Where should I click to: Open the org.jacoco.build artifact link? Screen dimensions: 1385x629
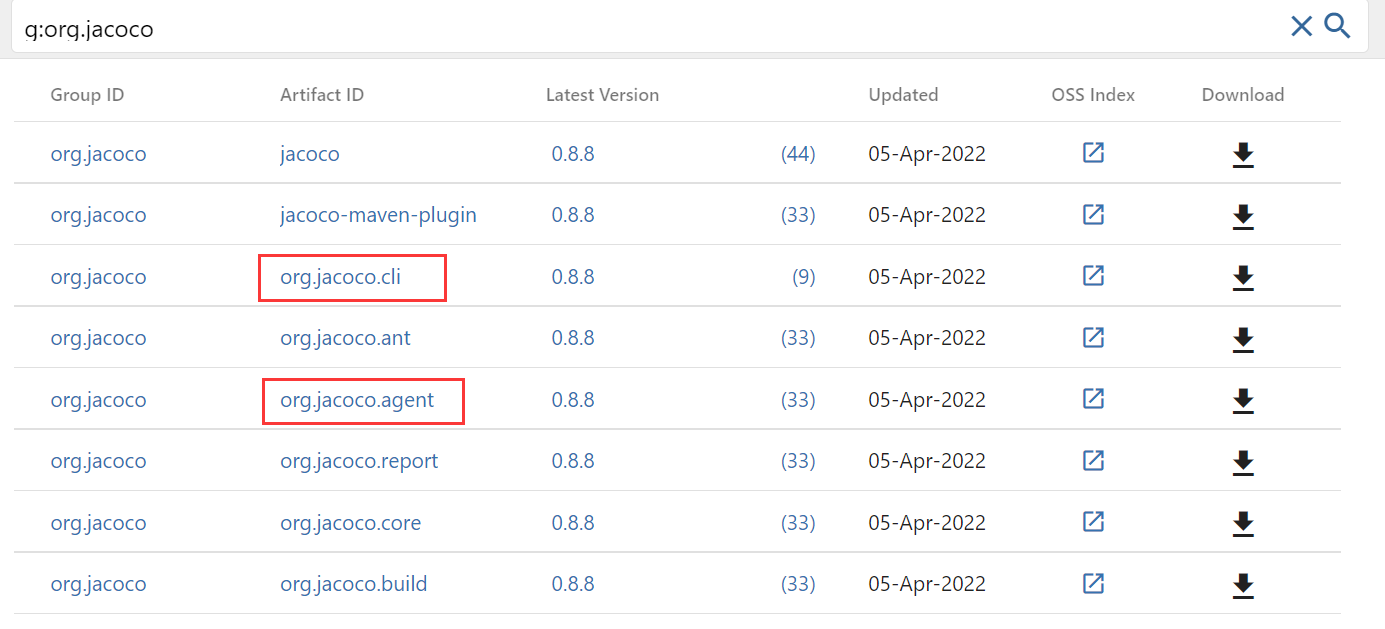(354, 584)
